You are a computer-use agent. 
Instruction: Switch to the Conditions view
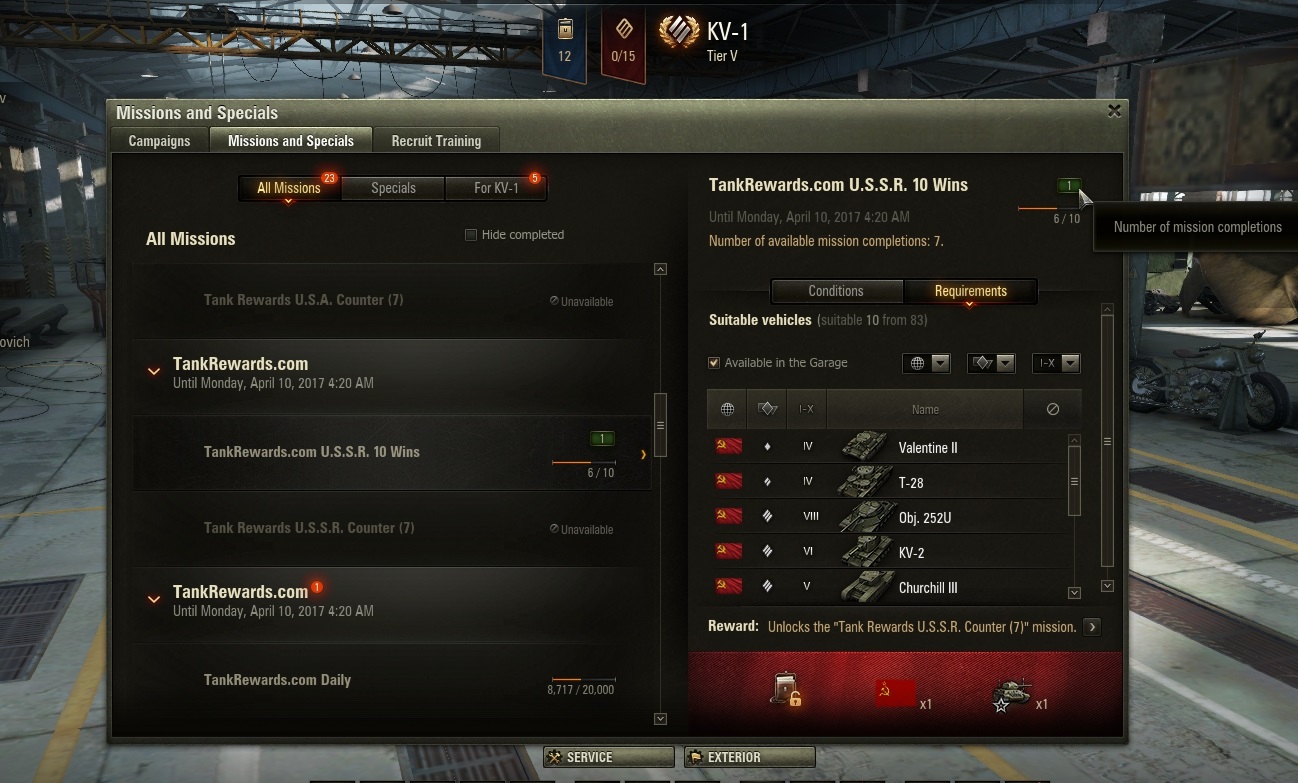click(x=836, y=291)
